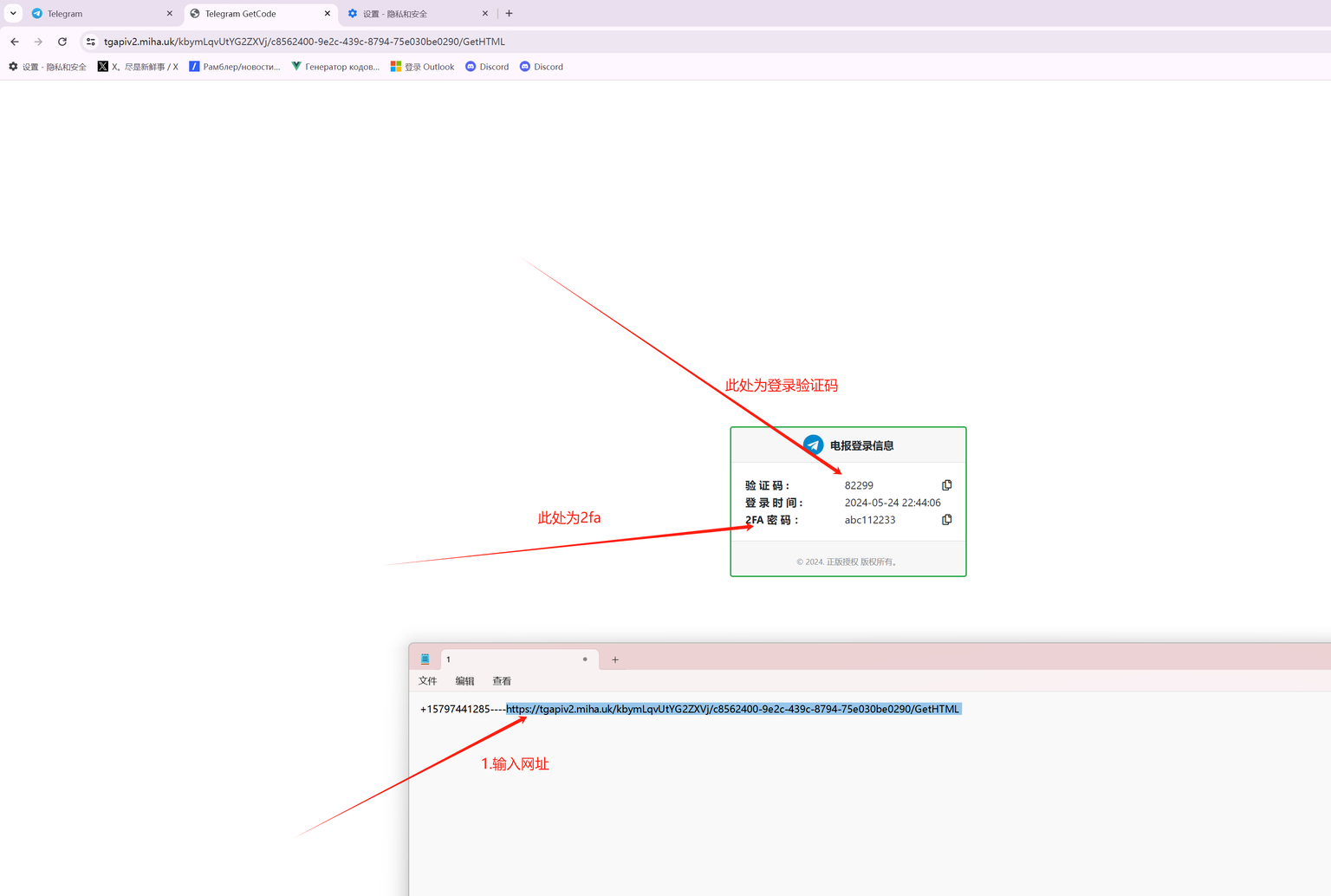Open the X 尽是新鲜事 bookmark
1331x896 pixels.
[137, 66]
